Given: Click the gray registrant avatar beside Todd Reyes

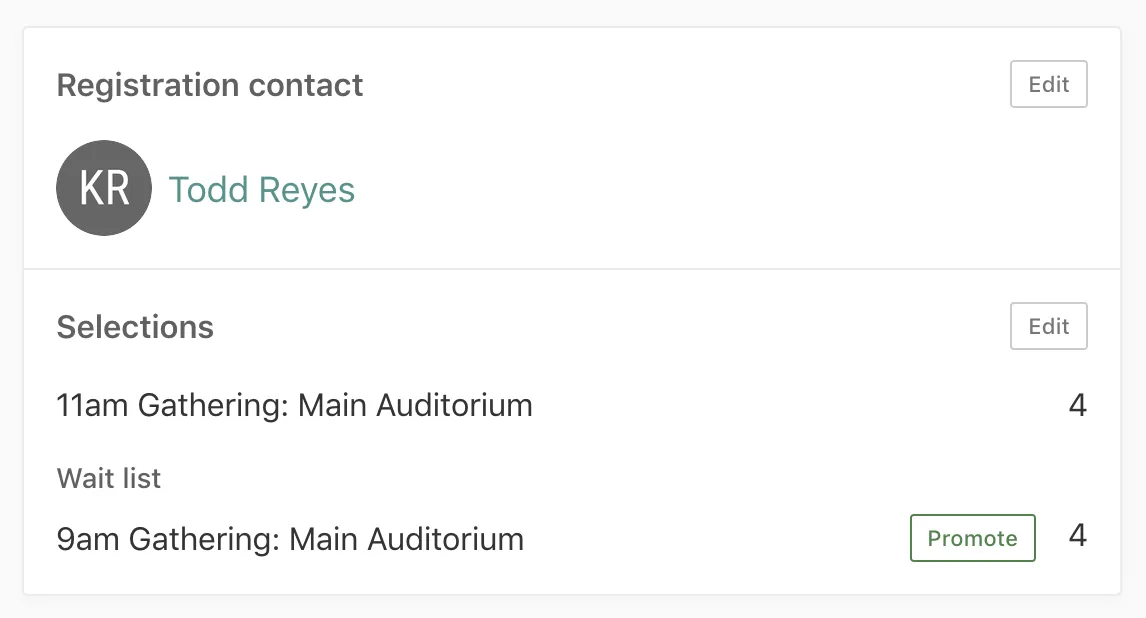Looking at the screenshot, I should pos(104,188).
